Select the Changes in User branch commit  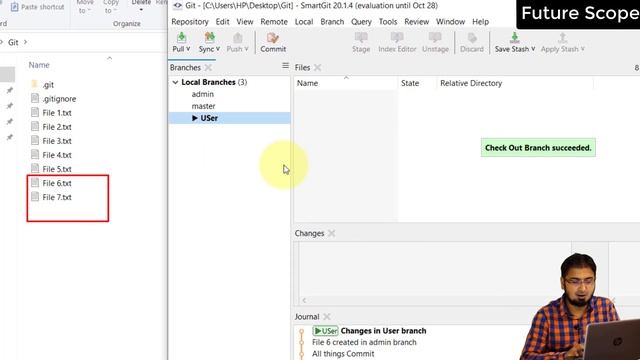pyautogui.click(x=383, y=331)
